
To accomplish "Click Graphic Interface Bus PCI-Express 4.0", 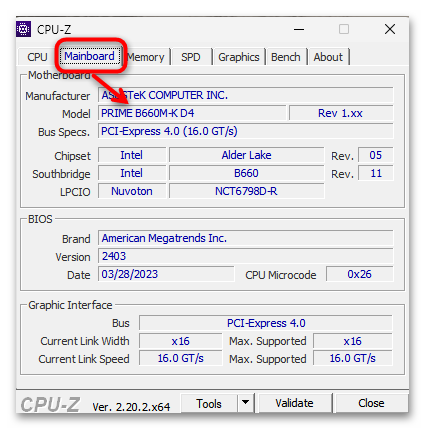I will coord(266,323).
